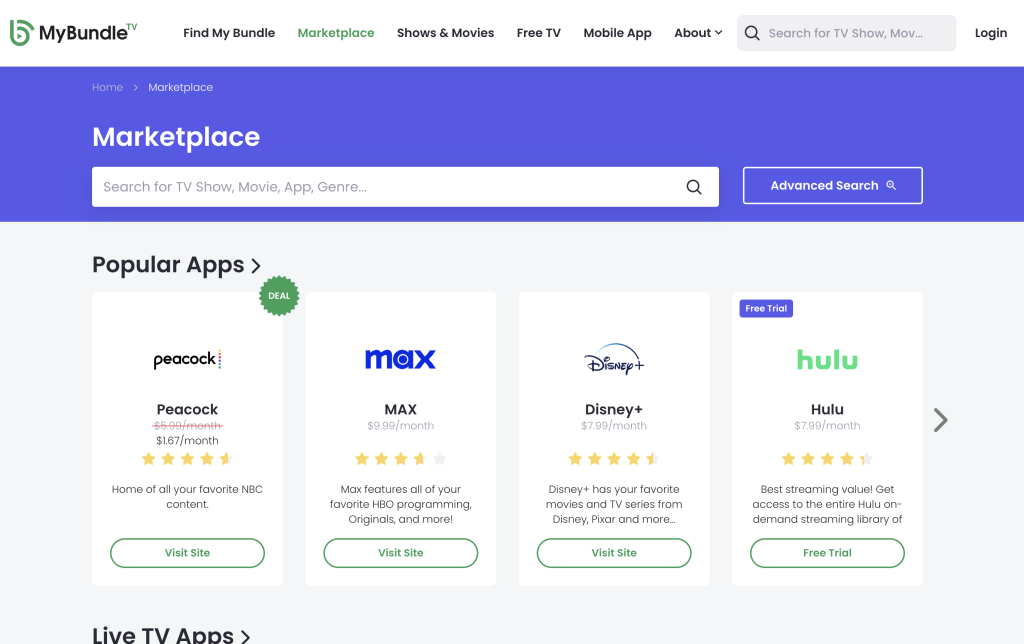Expand Live TV Apps section via chevron
Image resolution: width=1024 pixels, height=644 pixels.
click(x=246, y=637)
